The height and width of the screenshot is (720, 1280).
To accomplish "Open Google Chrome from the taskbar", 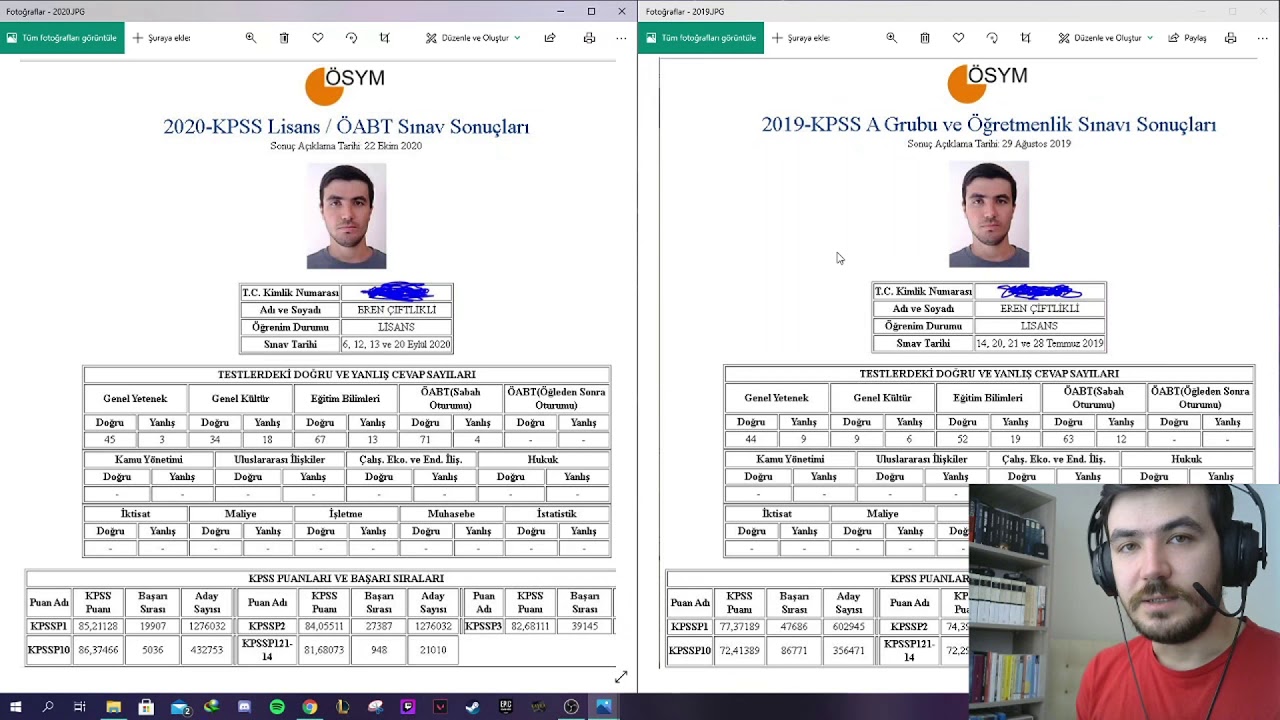I will point(310,707).
